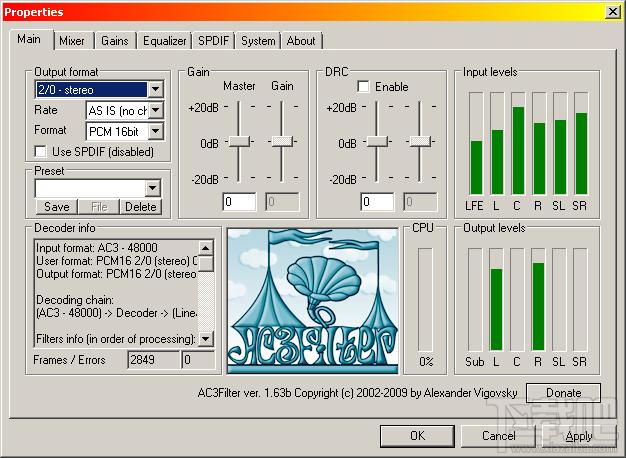626x458 pixels.
Task: Click the Decoder info scroll down arrow
Action: click(x=206, y=339)
